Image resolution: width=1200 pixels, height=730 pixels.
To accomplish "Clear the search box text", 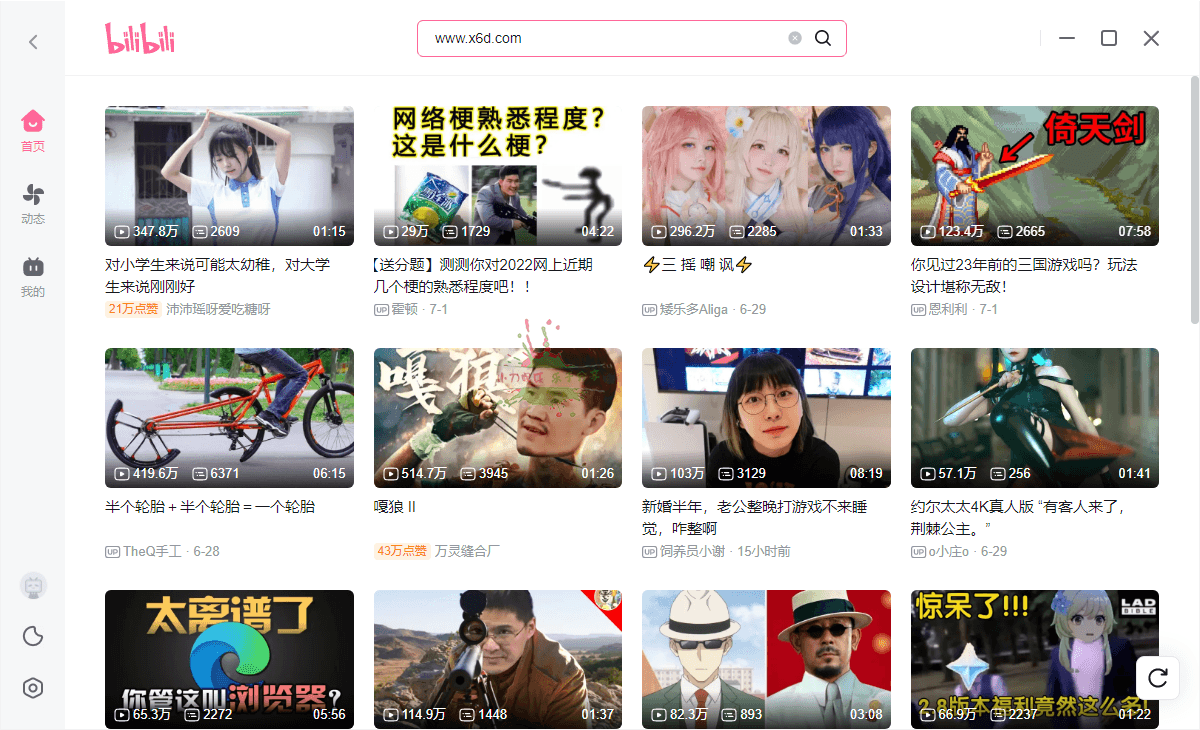I will click(795, 38).
